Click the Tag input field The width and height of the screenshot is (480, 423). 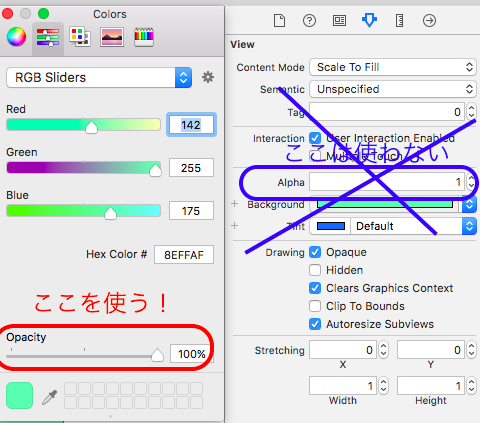pos(387,112)
